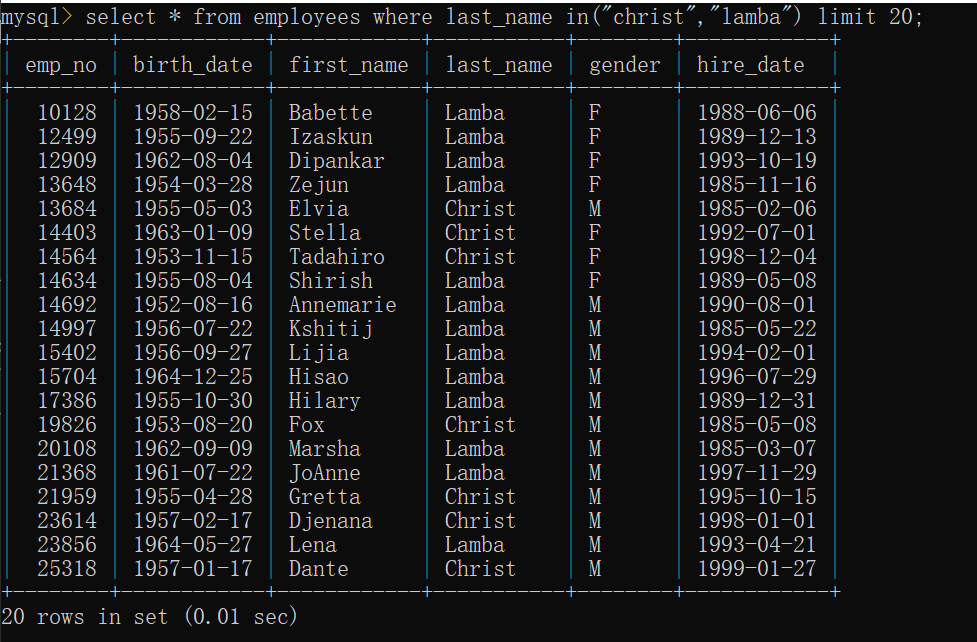
Task: Click employee number 10128
Action: coord(67,113)
